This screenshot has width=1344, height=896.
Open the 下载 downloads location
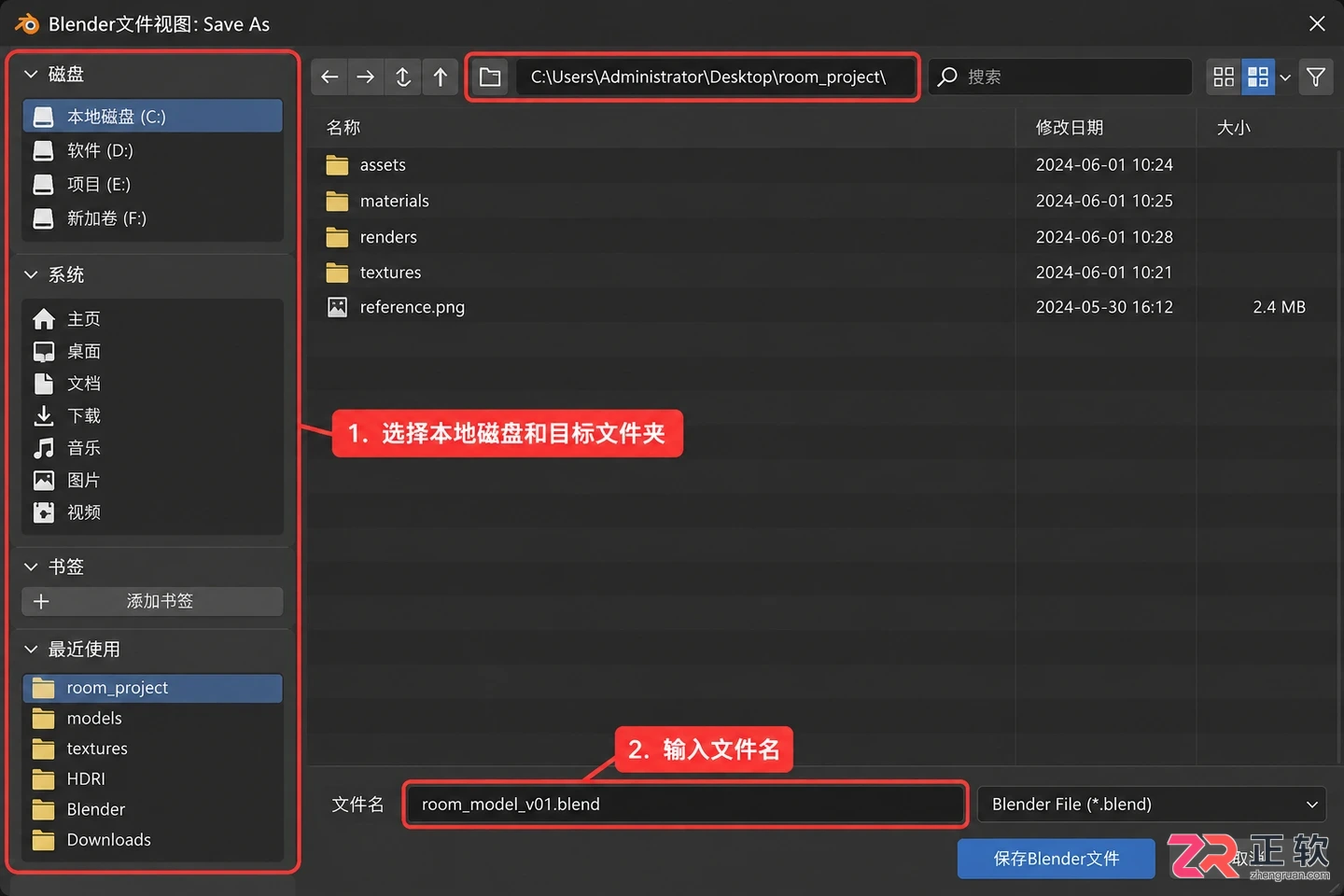(152, 415)
